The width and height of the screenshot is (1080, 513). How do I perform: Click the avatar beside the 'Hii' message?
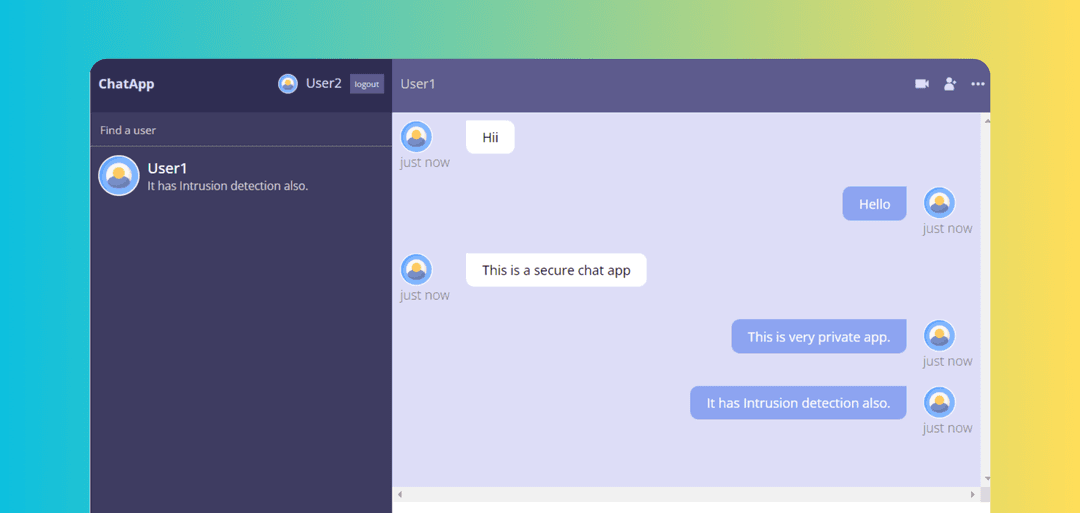click(416, 137)
